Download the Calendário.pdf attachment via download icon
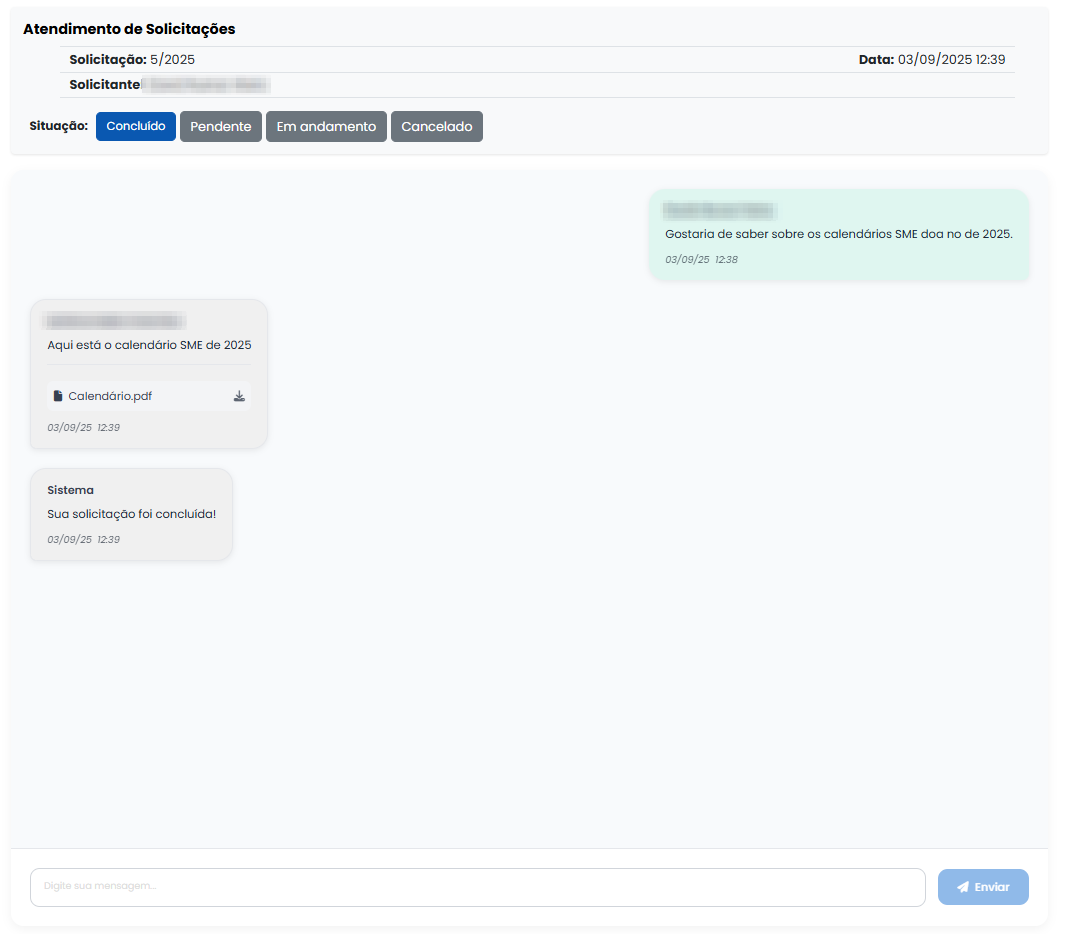The image size is (1065, 934). pyautogui.click(x=239, y=396)
